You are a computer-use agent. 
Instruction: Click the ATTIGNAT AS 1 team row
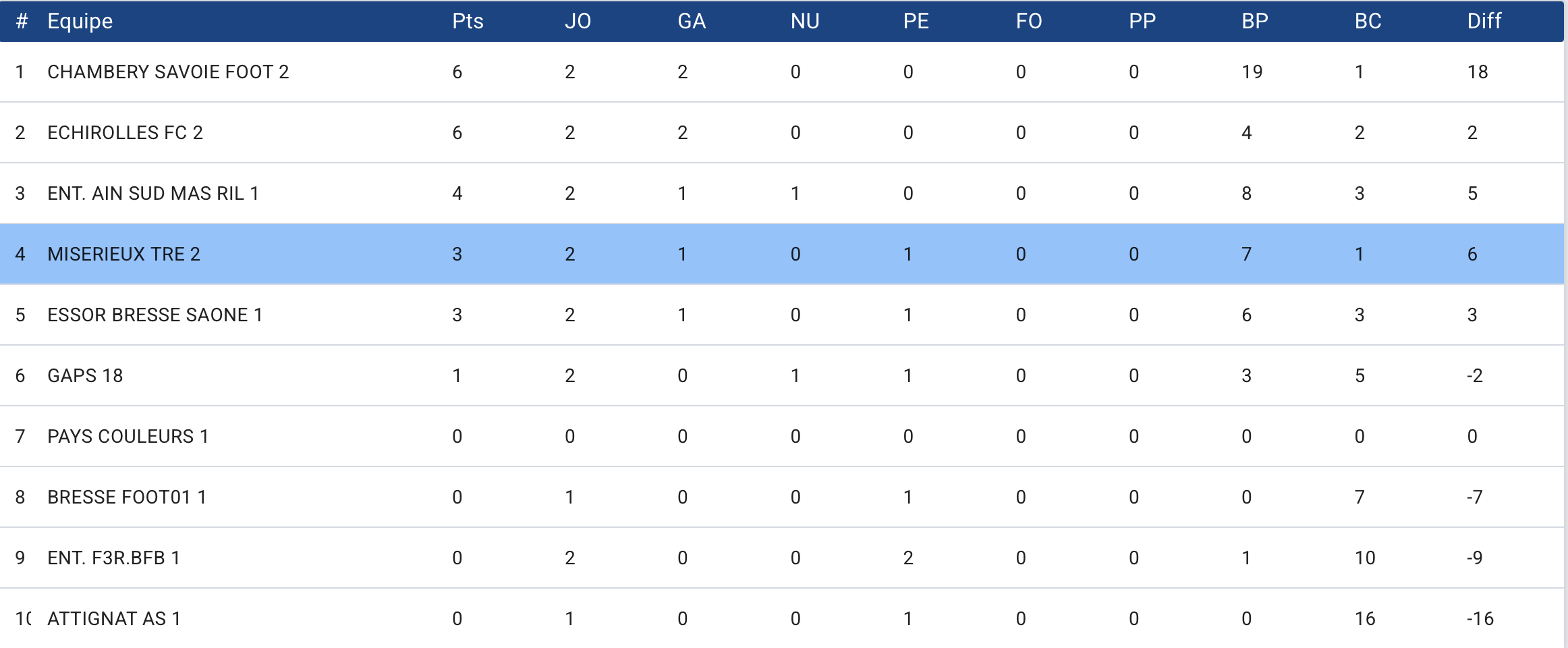coord(782,618)
